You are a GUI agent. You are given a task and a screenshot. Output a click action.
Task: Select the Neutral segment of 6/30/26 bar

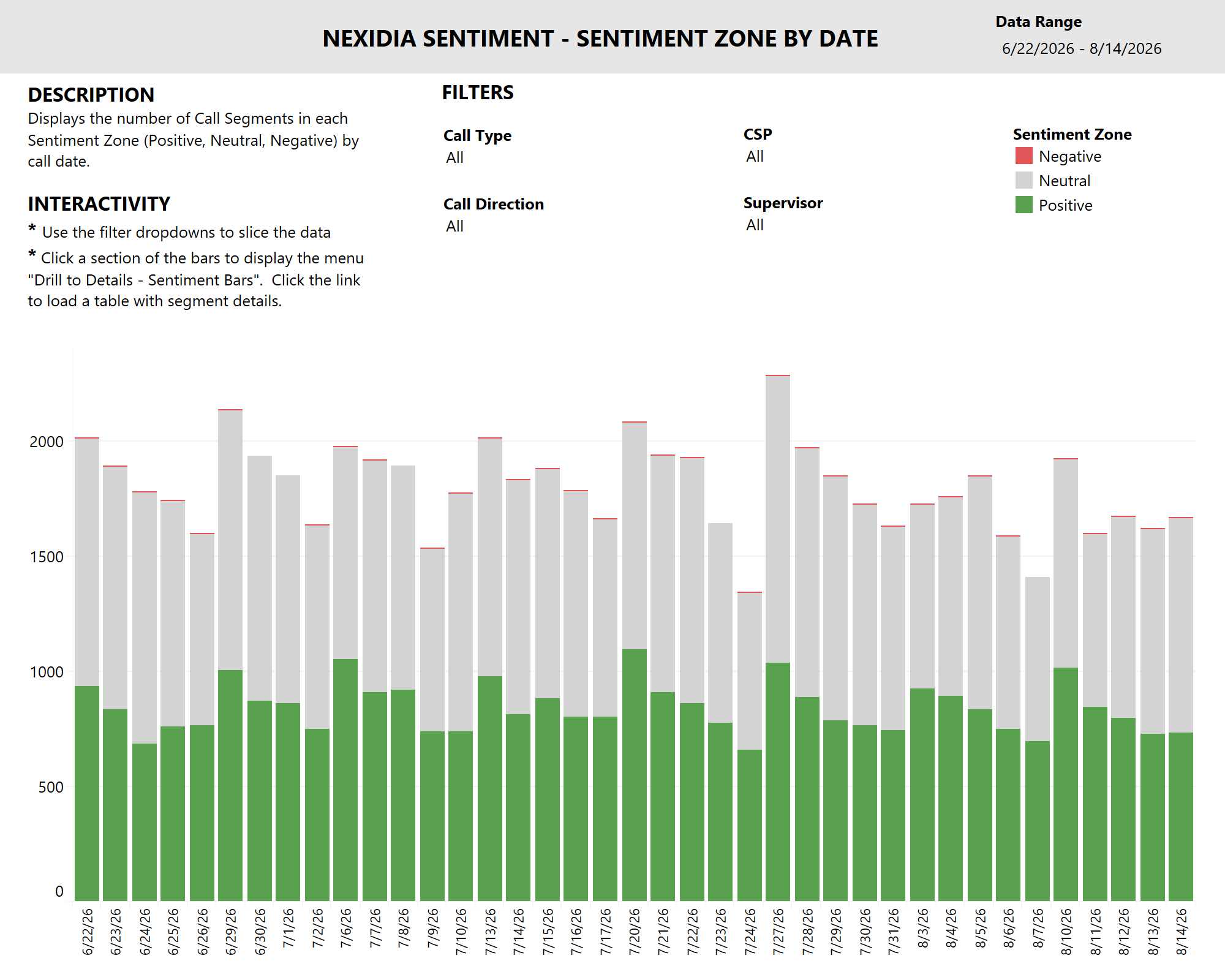click(260, 578)
